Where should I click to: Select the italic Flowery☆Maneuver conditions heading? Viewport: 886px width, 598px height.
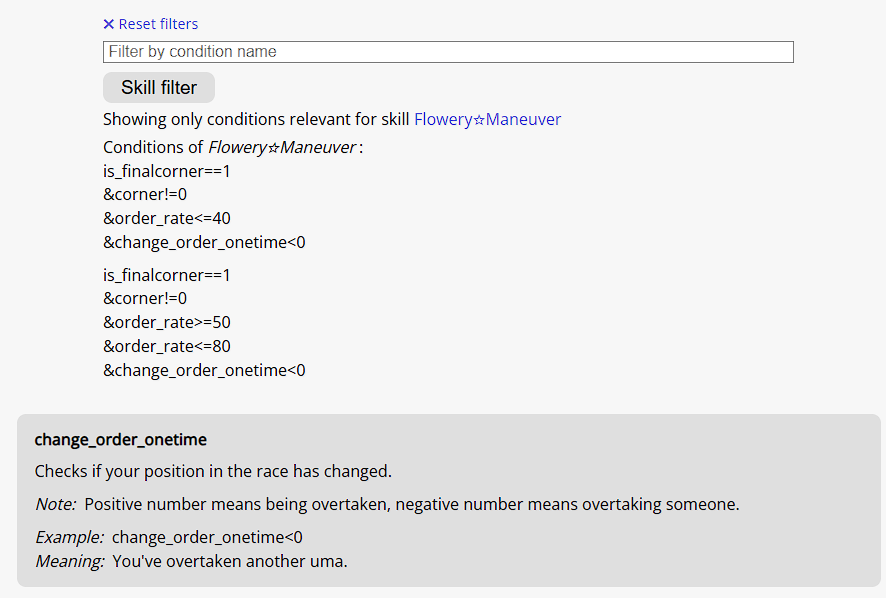282,148
